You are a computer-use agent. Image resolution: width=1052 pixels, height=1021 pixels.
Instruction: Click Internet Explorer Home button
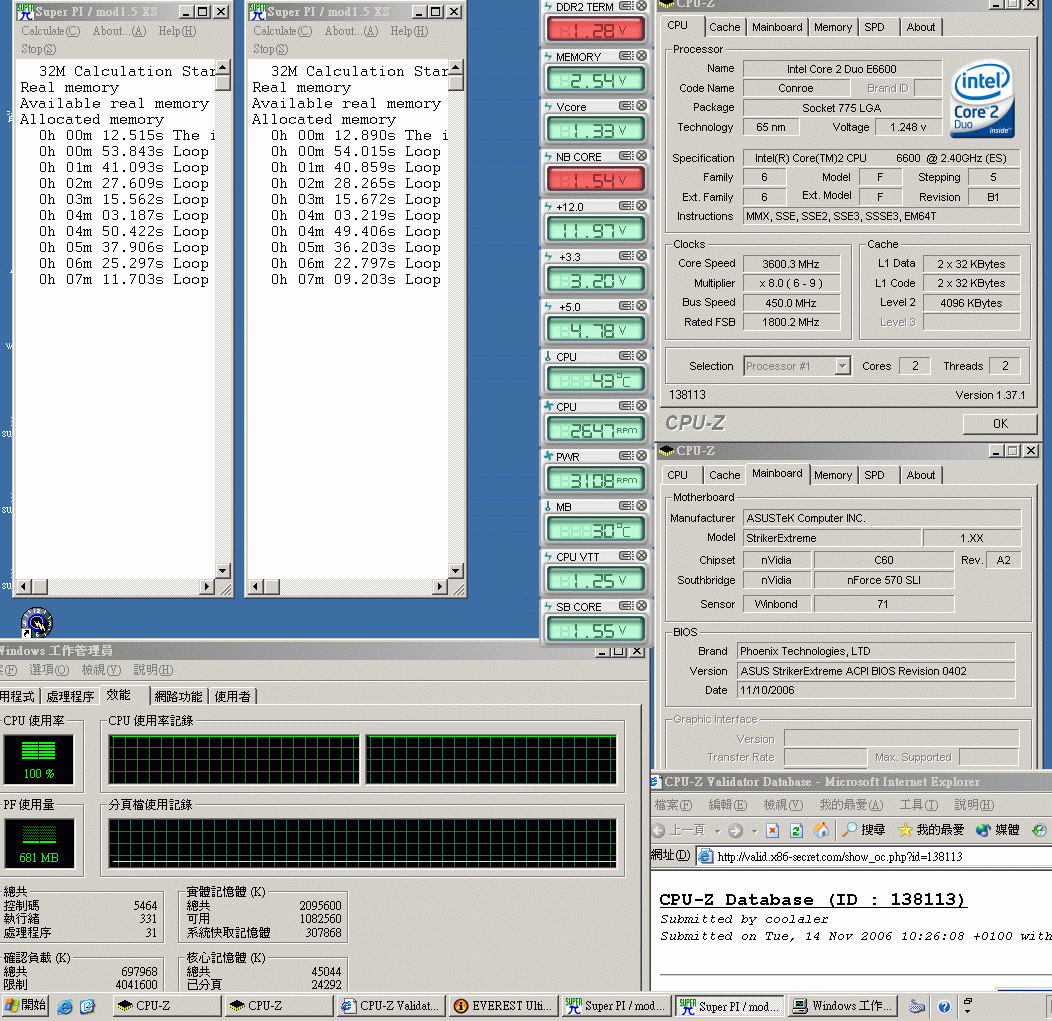tap(821, 830)
